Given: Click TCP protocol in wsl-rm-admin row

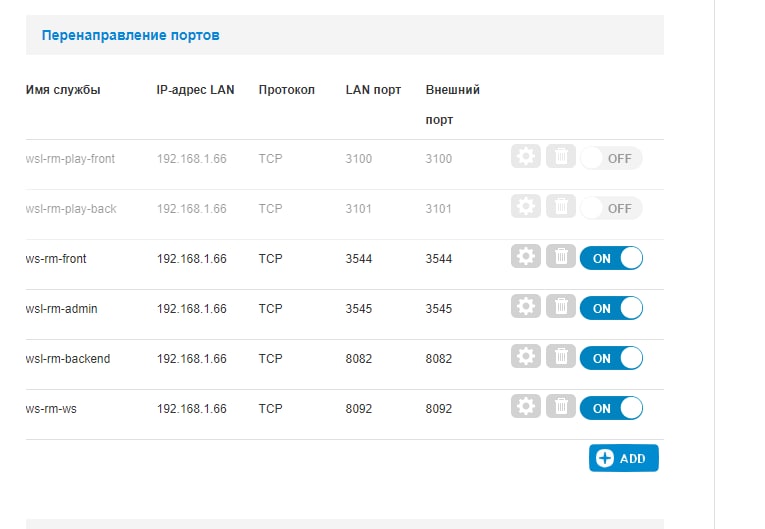Looking at the screenshot, I should (x=270, y=308).
